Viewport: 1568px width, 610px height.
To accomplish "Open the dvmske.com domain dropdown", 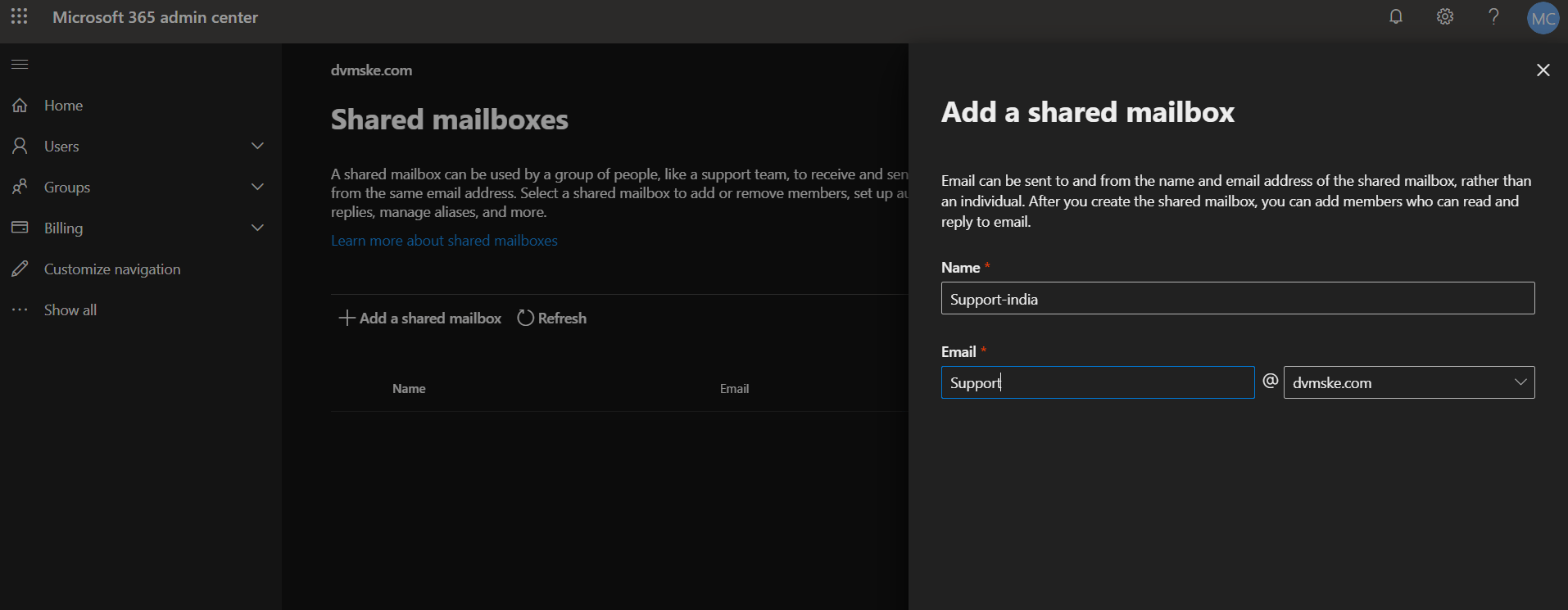I will pos(1409,382).
